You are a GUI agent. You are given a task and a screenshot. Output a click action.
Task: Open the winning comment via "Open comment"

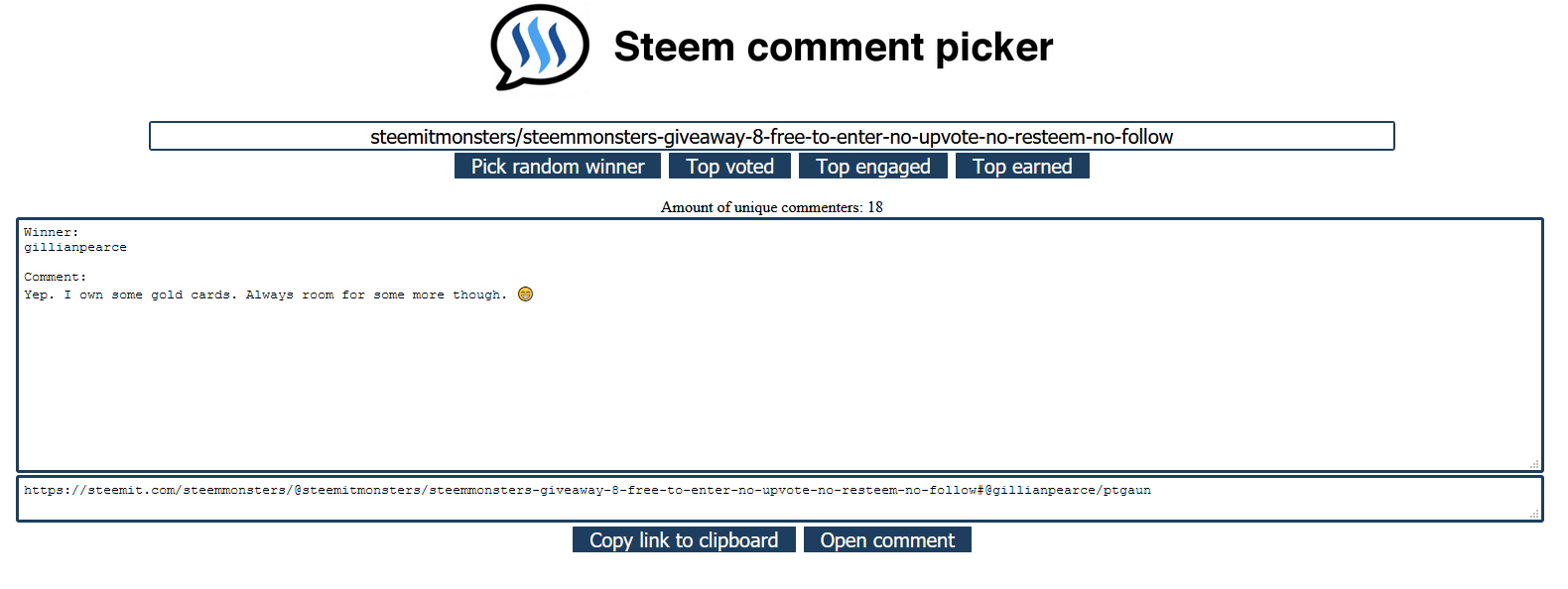coord(887,540)
